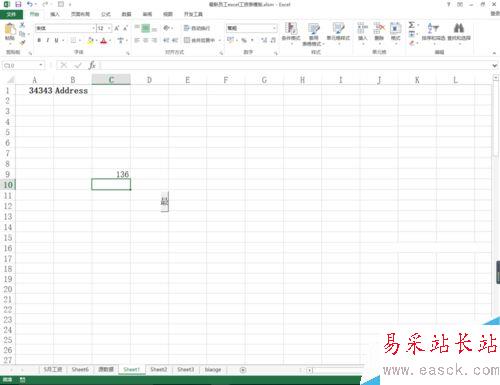This screenshot has width=500, height=385.
Task: Click the Increase Decimal icon
Action: (264, 40)
